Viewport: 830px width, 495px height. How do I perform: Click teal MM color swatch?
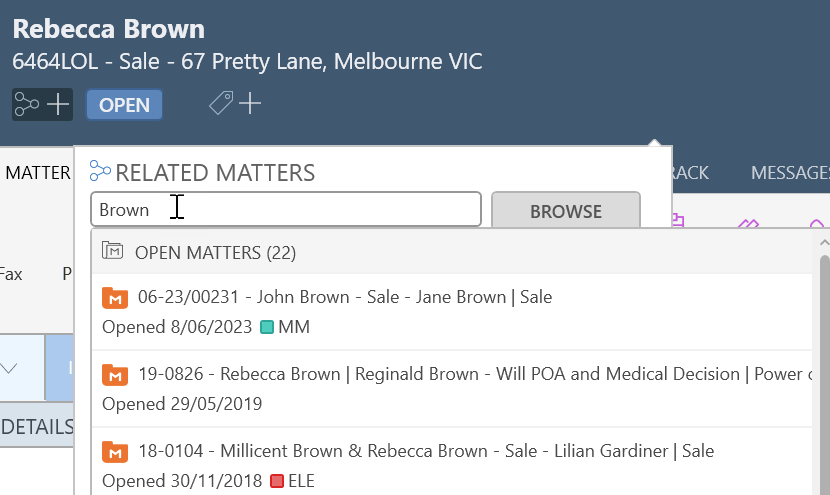(267, 327)
